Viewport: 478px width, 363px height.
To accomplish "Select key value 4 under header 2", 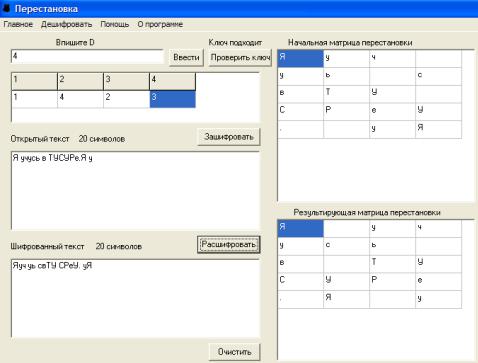I will (80, 99).
